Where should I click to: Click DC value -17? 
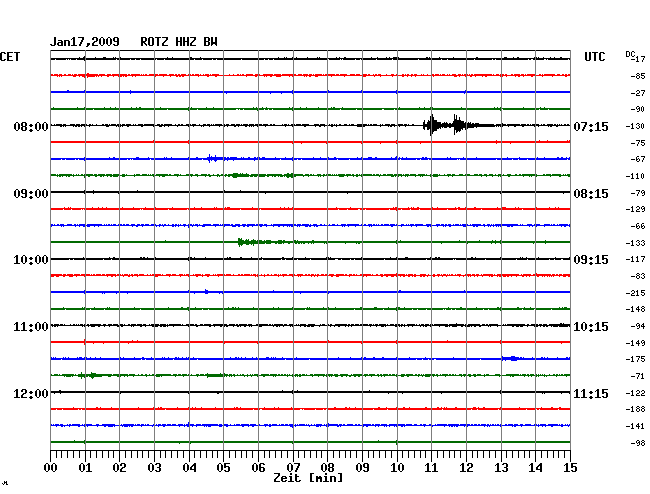point(638,59)
